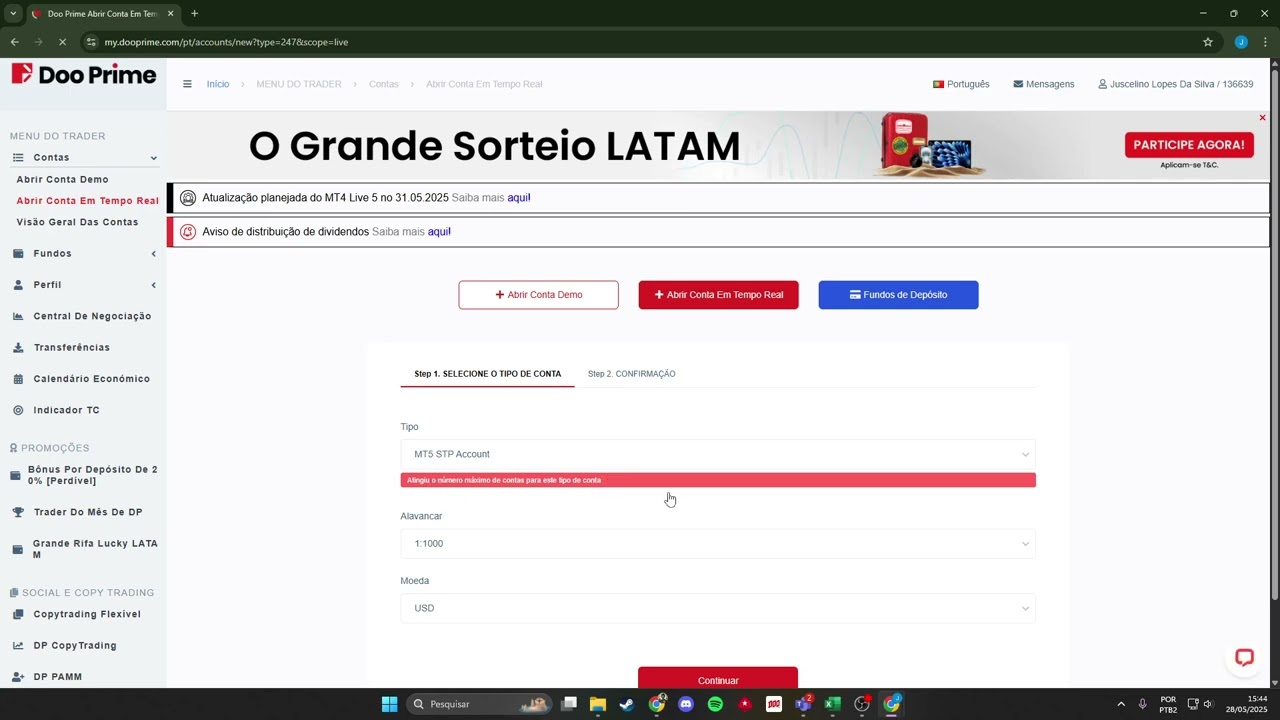The width and height of the screenshot is (1280, 720).
Task: Open the Tipo dropdown MT5 STP Account
Action: click(x=718, y=454)
